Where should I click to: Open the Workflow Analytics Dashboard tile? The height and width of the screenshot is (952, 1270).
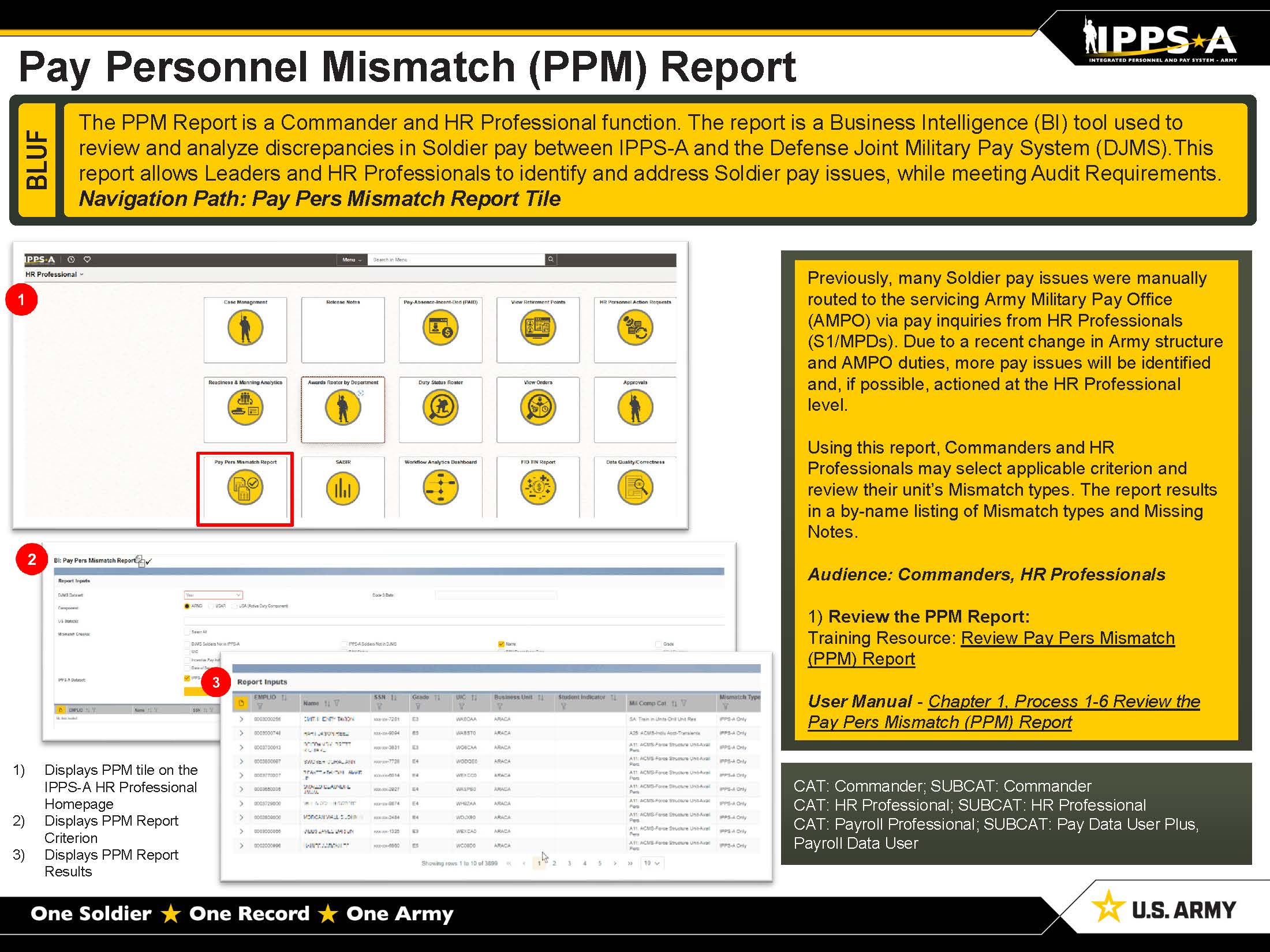440,488
